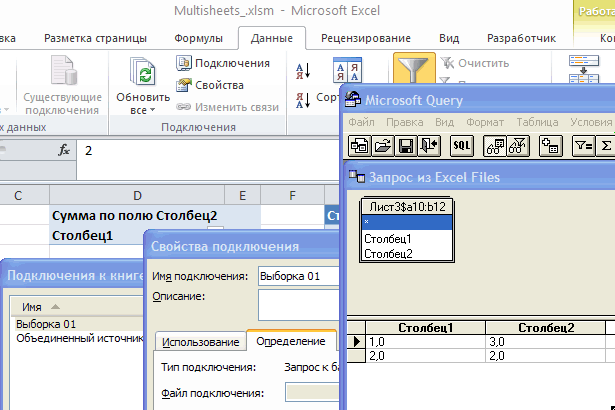Screen dimensions: 615x410
Task: Open the Свойства properties ribbon button
Action: [x=210, y=85]
